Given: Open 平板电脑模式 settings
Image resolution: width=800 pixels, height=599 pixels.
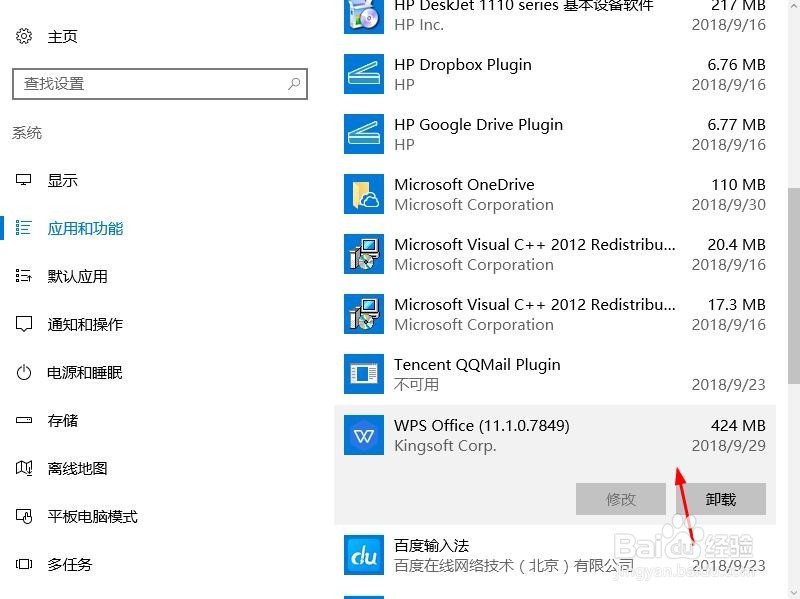Looking at the screenshot, I should click(x=93, y=516).
